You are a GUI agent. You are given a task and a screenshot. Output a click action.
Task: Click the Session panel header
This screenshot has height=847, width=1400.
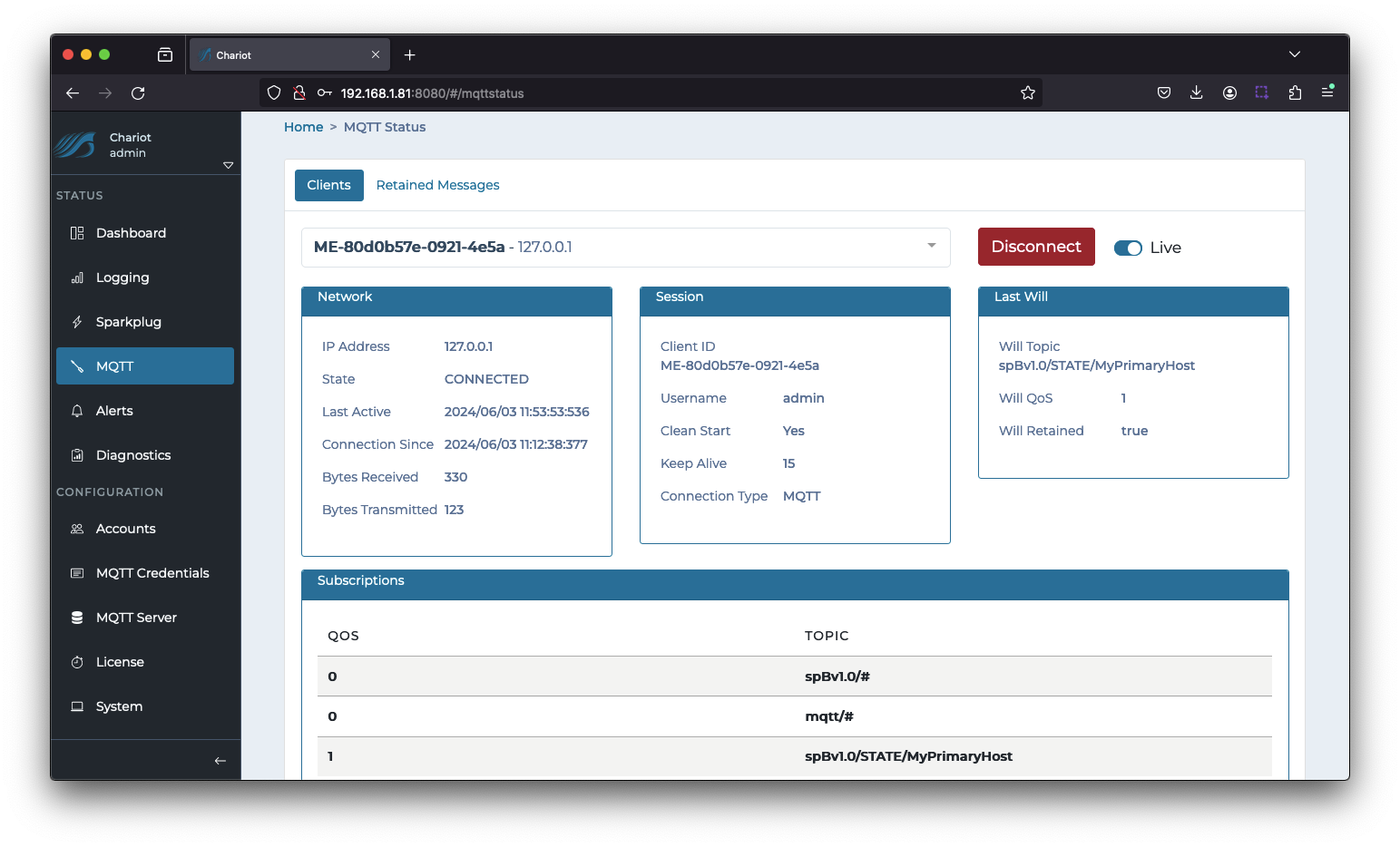(x=795, y=301)
